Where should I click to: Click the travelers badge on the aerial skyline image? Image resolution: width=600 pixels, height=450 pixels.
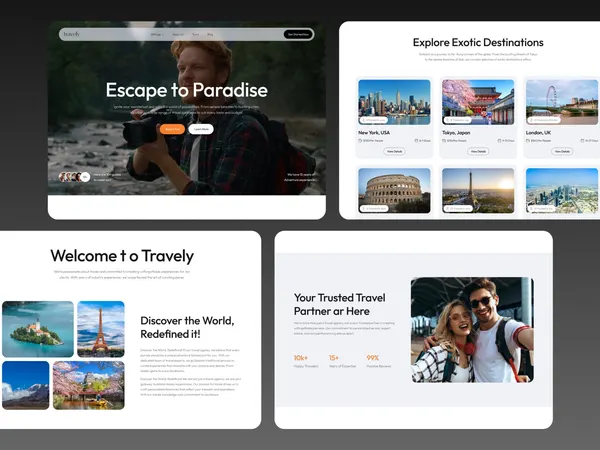542,209
